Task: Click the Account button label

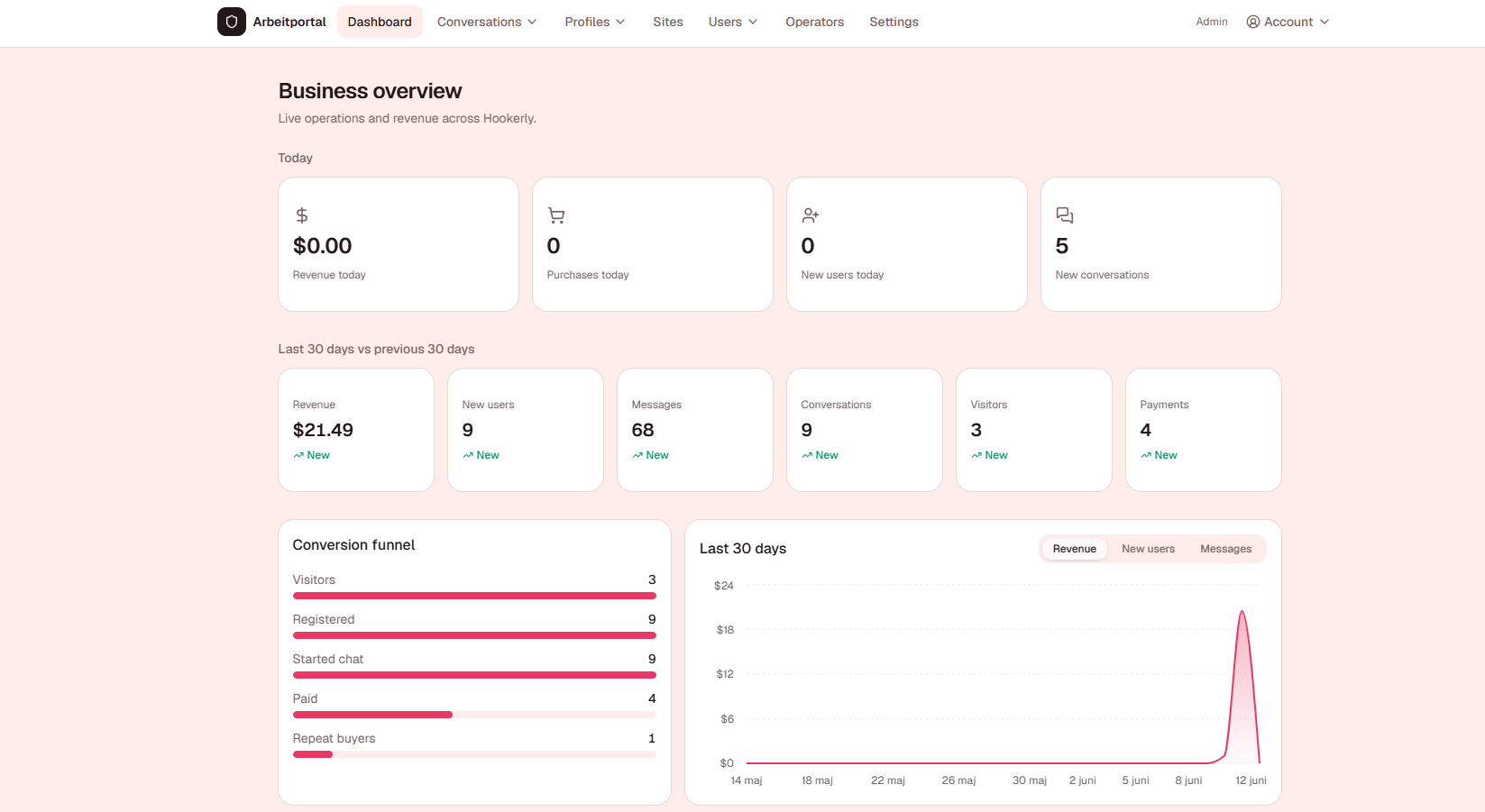Action: (1288, 22)
